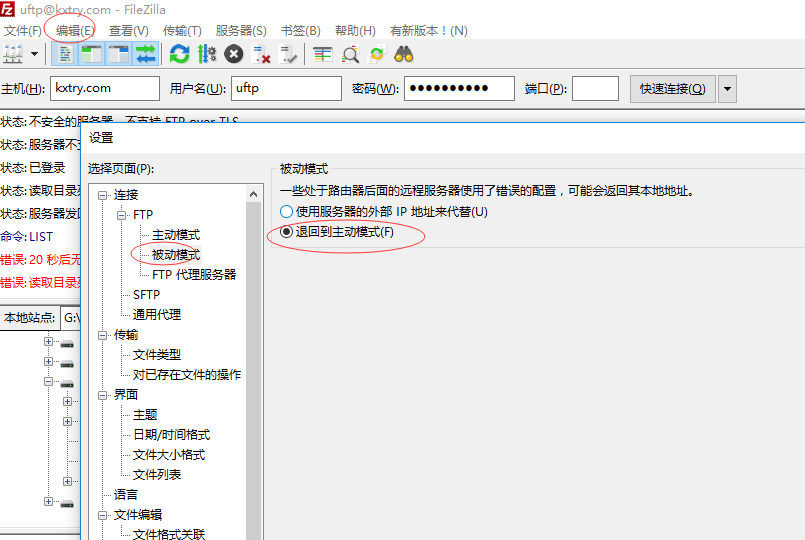The height and width of the screenshot is (540, 805).
Task: Click the 命令: LIST log line
Action: coord(27,237)
